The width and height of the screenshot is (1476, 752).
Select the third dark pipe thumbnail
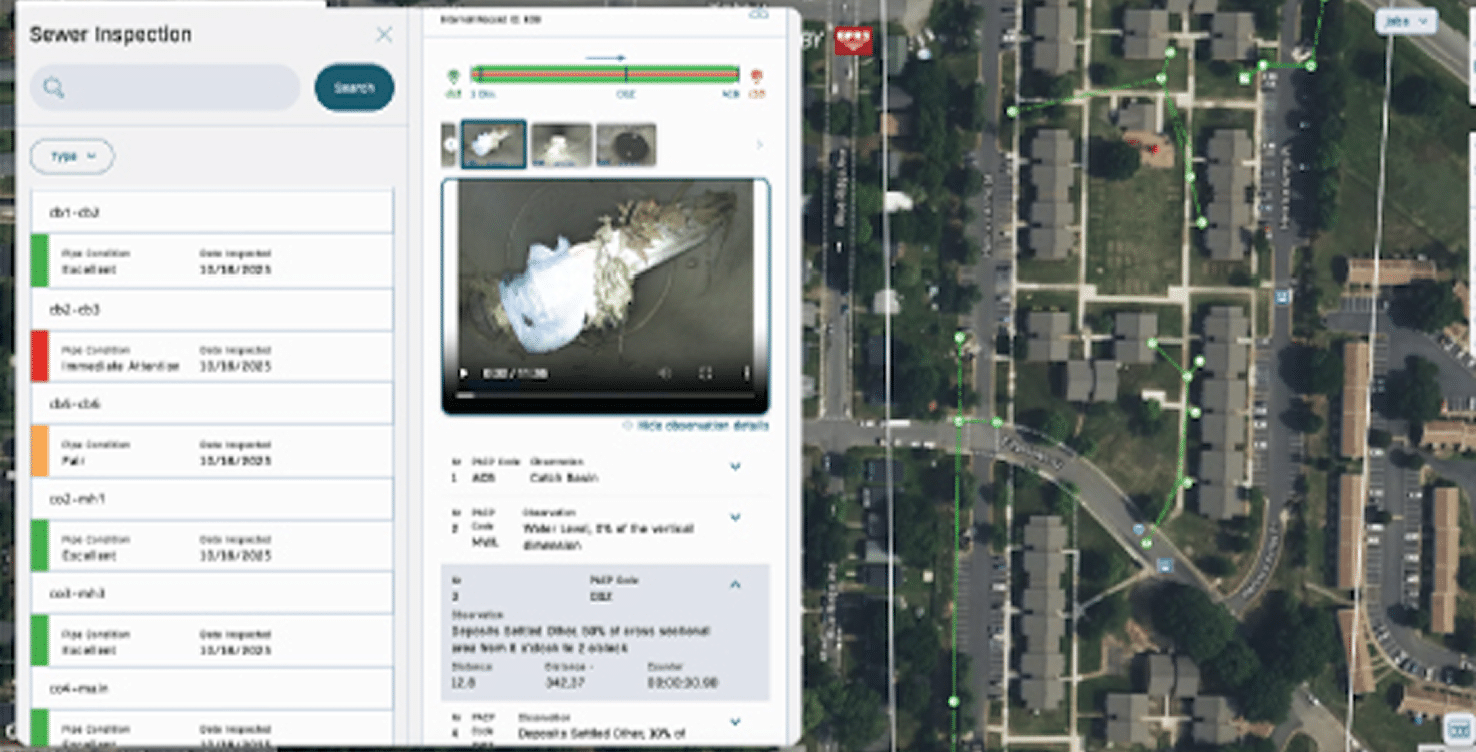pos(626,145)
